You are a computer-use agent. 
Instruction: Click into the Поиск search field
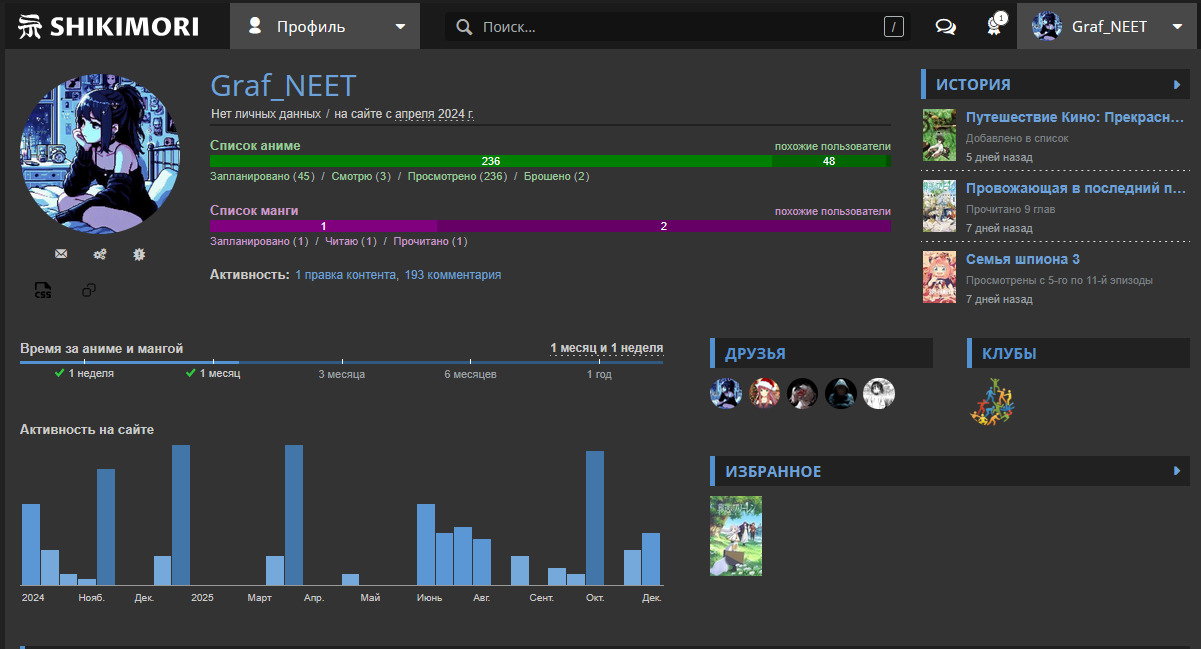[x=675, y=27]
